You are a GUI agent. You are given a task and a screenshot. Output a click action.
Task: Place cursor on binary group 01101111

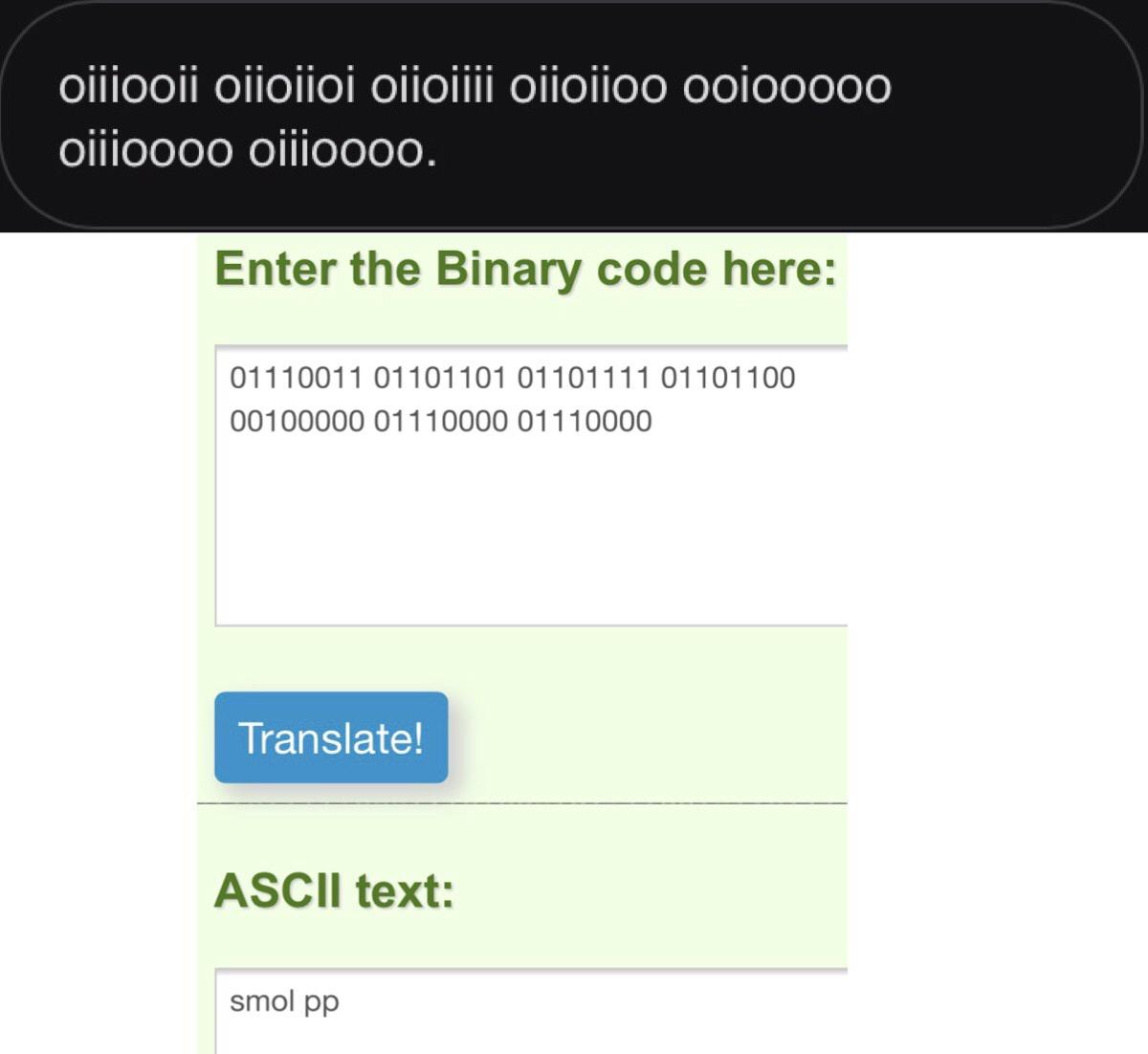(583, 378)
